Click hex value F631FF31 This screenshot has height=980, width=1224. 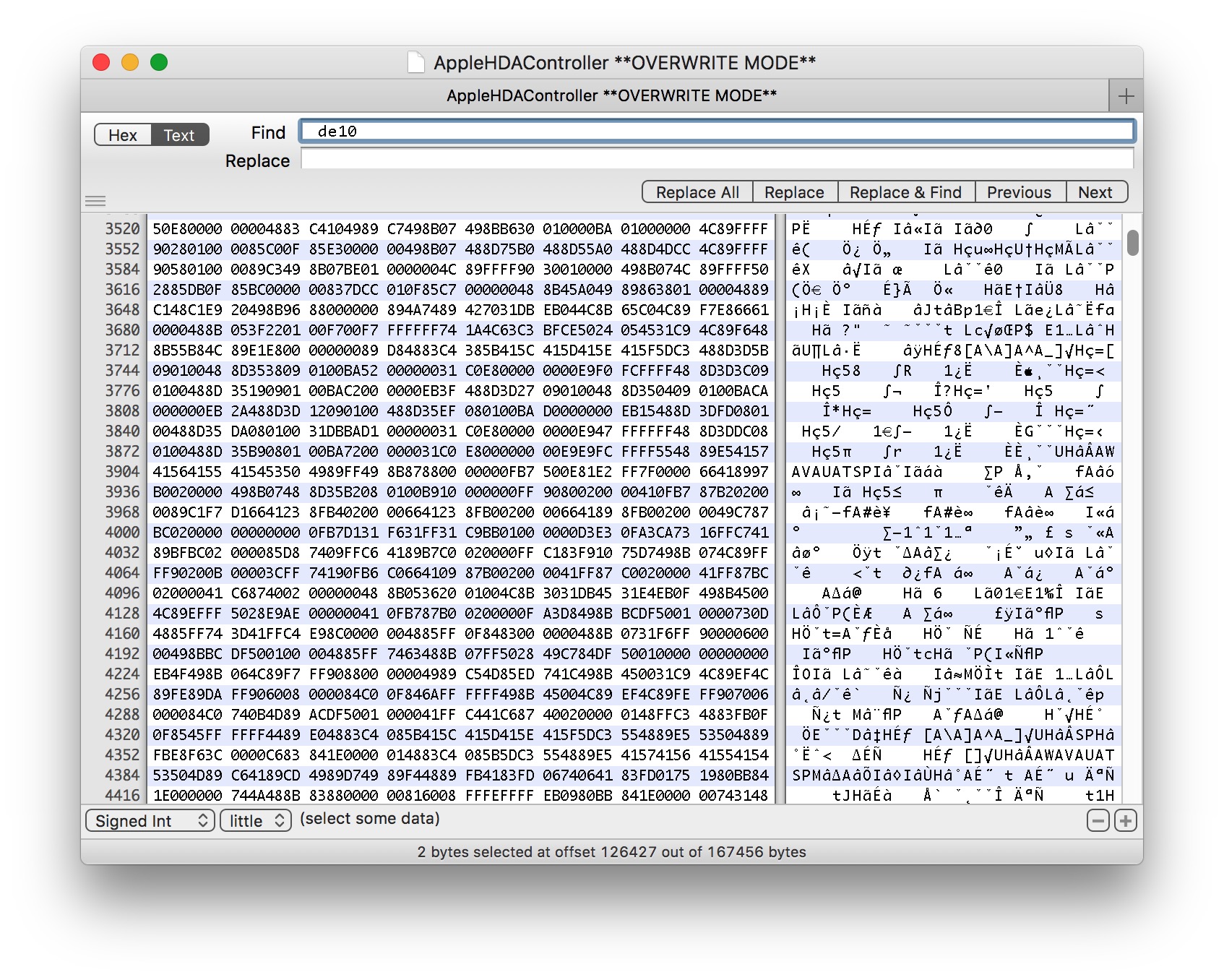pos(422,533)
